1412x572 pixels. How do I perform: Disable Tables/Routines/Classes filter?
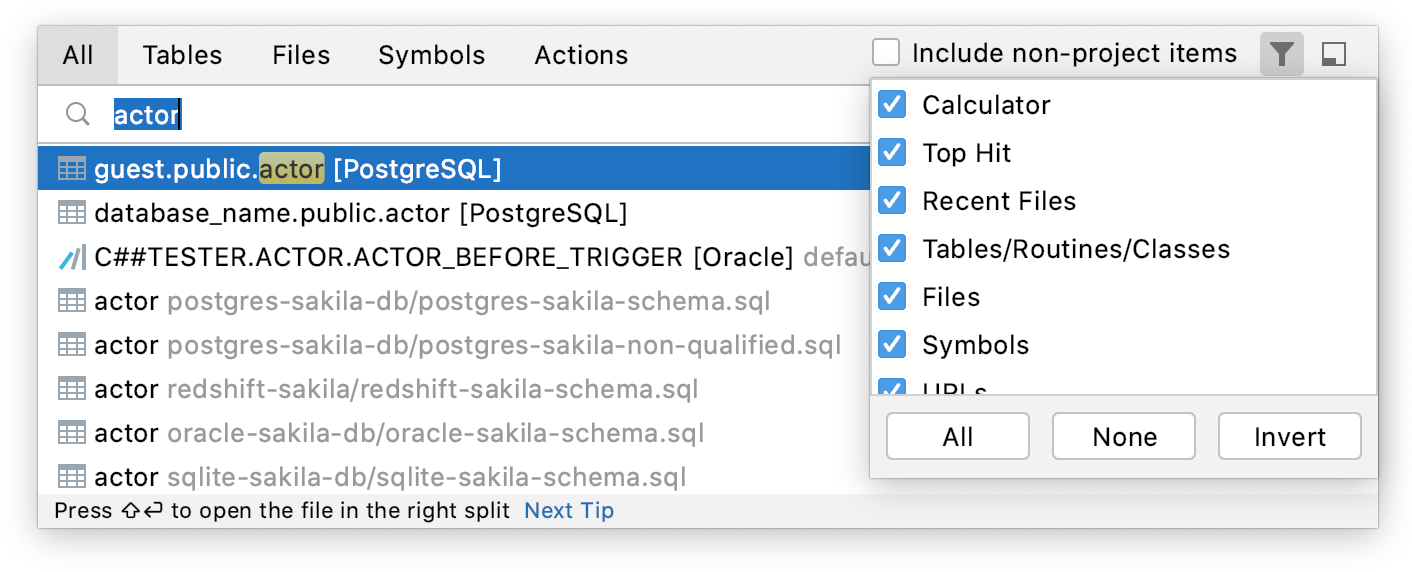891,248
